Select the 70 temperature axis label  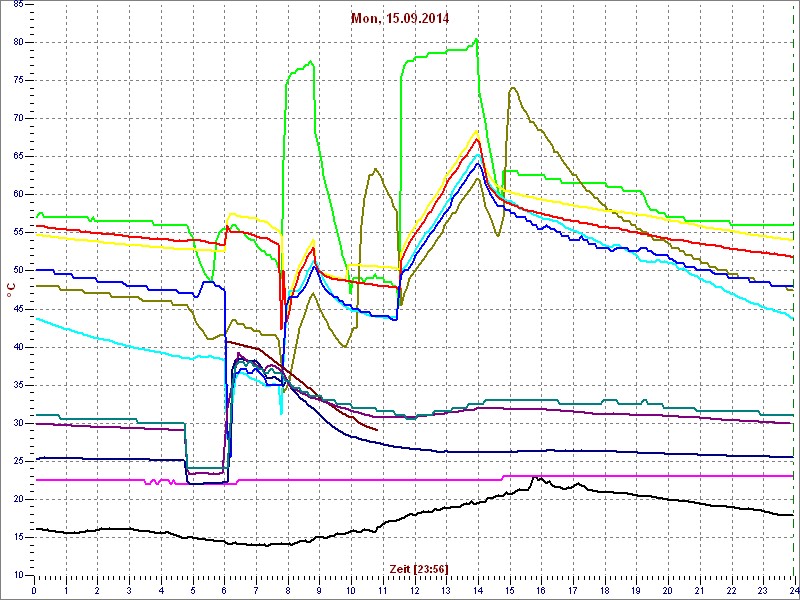pyautogui.click(x=17, y=118)
